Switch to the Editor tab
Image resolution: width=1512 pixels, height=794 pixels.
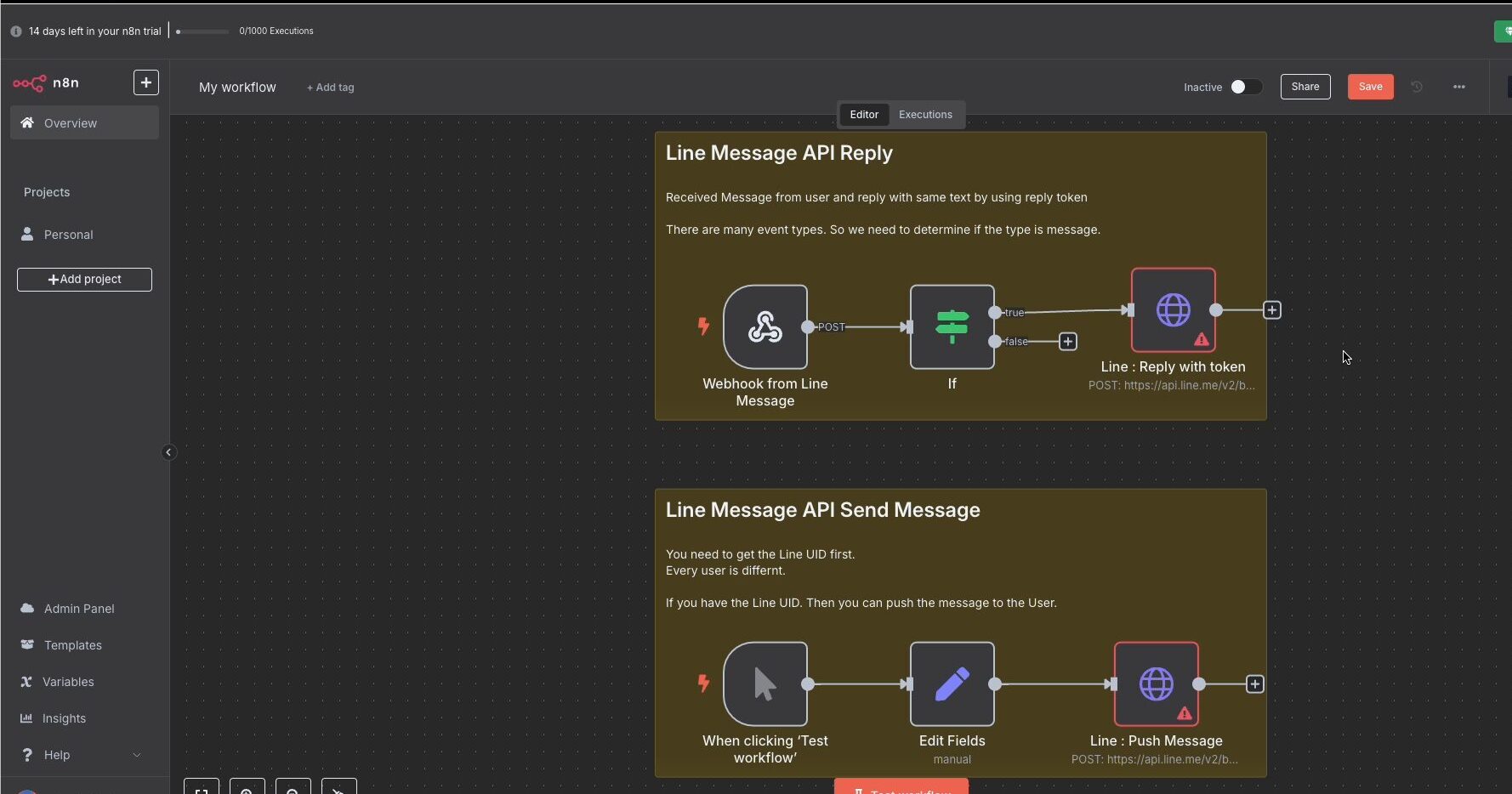(864, 115)
